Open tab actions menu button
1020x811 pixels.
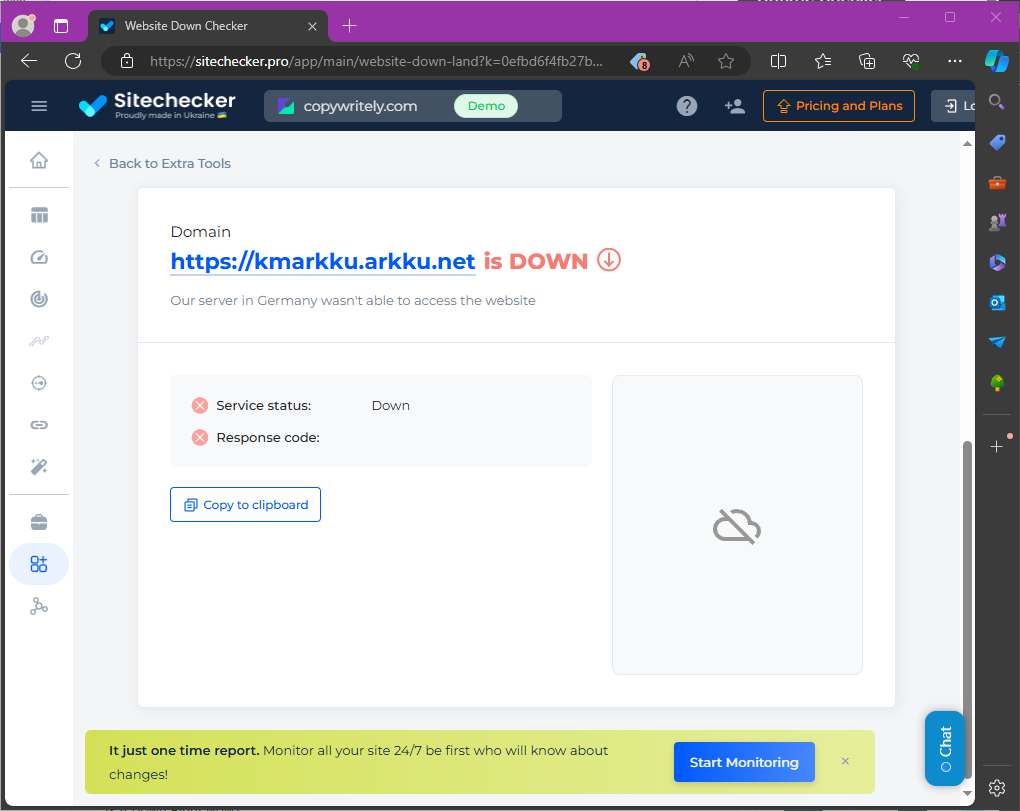tap(60, 26)
